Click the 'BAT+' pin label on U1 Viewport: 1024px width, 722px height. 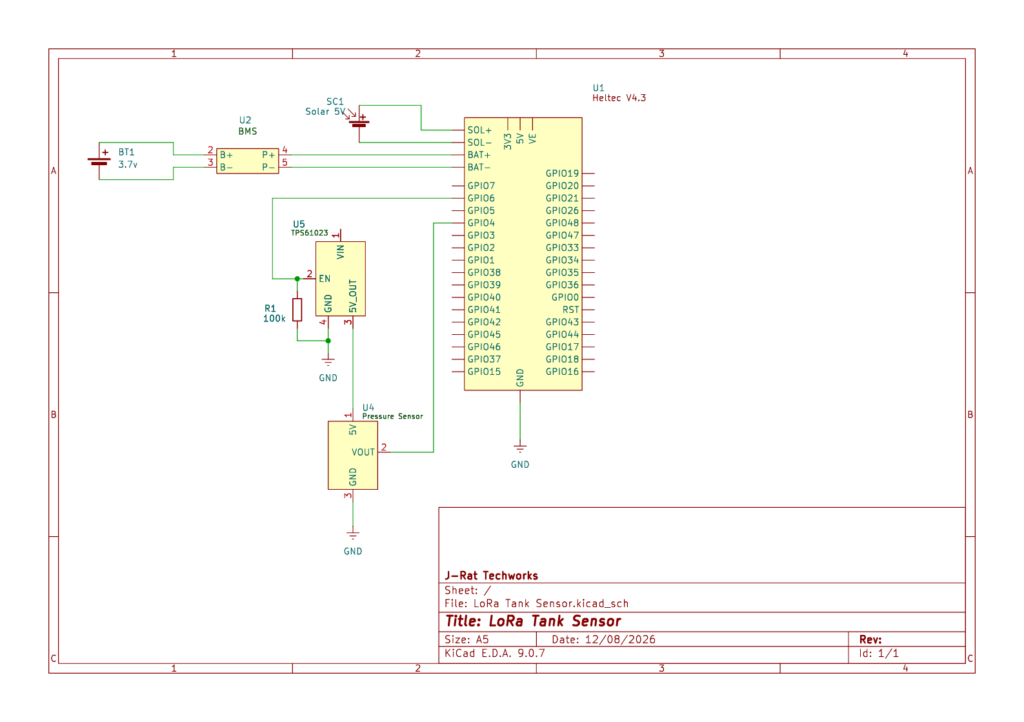coord(479,155)
